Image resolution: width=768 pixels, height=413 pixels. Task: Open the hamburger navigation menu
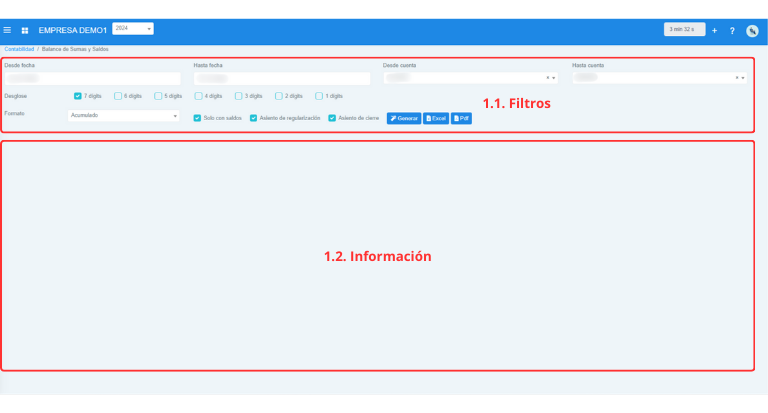(x=7, y=30)
